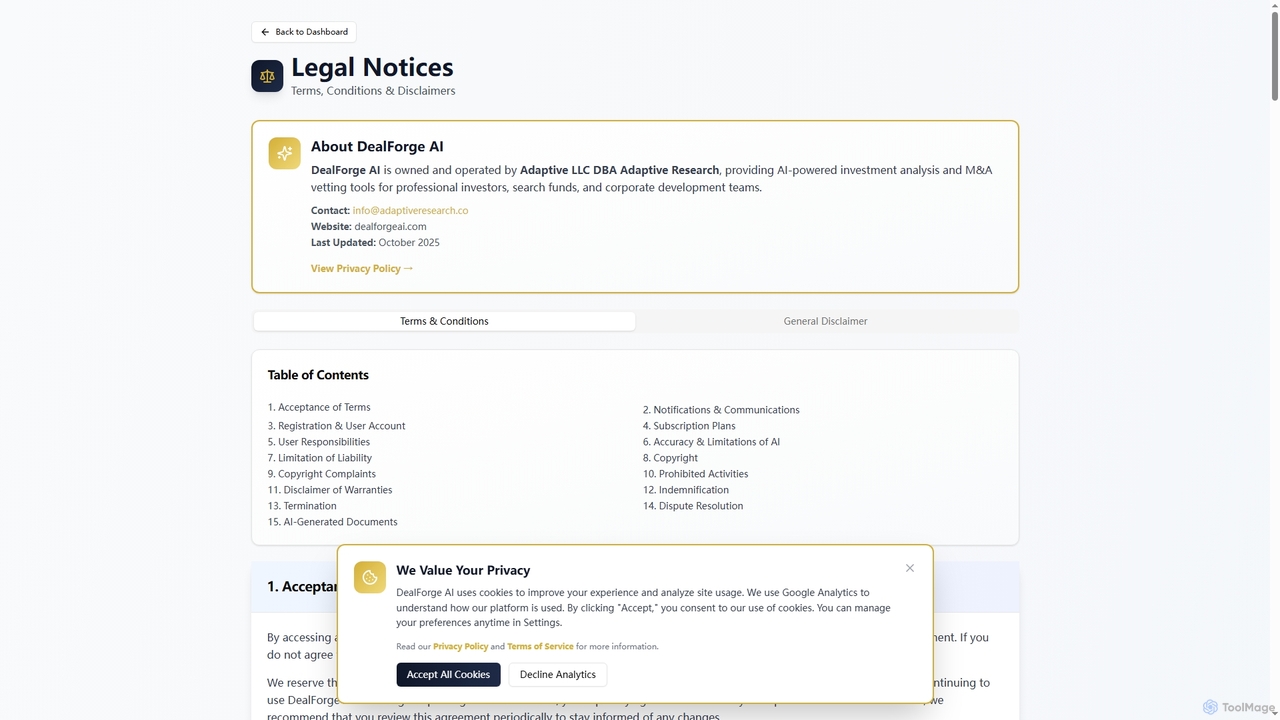Jump to 14. Dispute Resolution
1280x720 pixels.
pyautogui.click(x=693, y=506)
